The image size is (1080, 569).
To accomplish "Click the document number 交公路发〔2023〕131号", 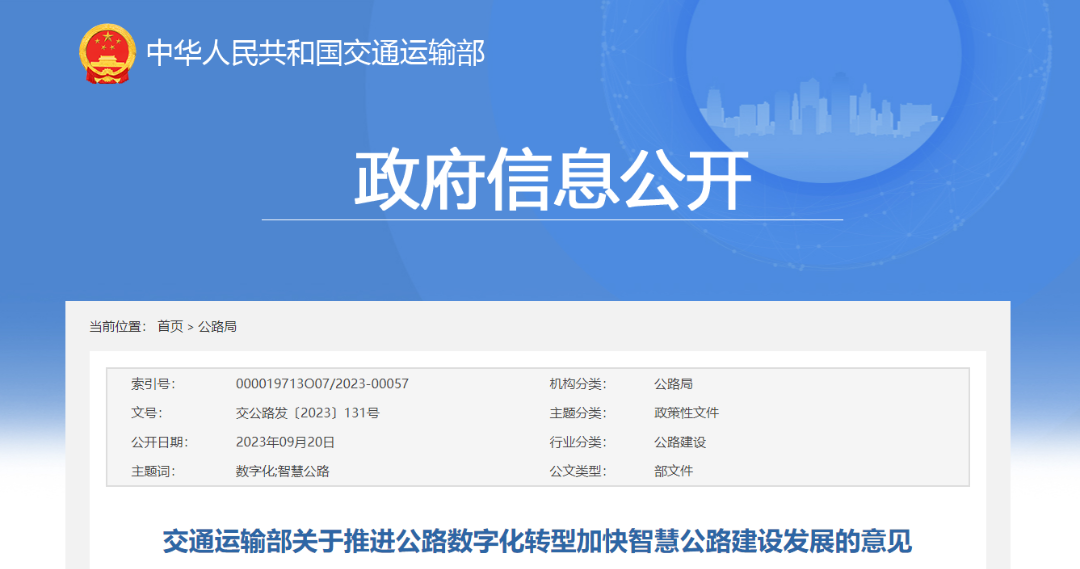I will click(x=307, y=413).
